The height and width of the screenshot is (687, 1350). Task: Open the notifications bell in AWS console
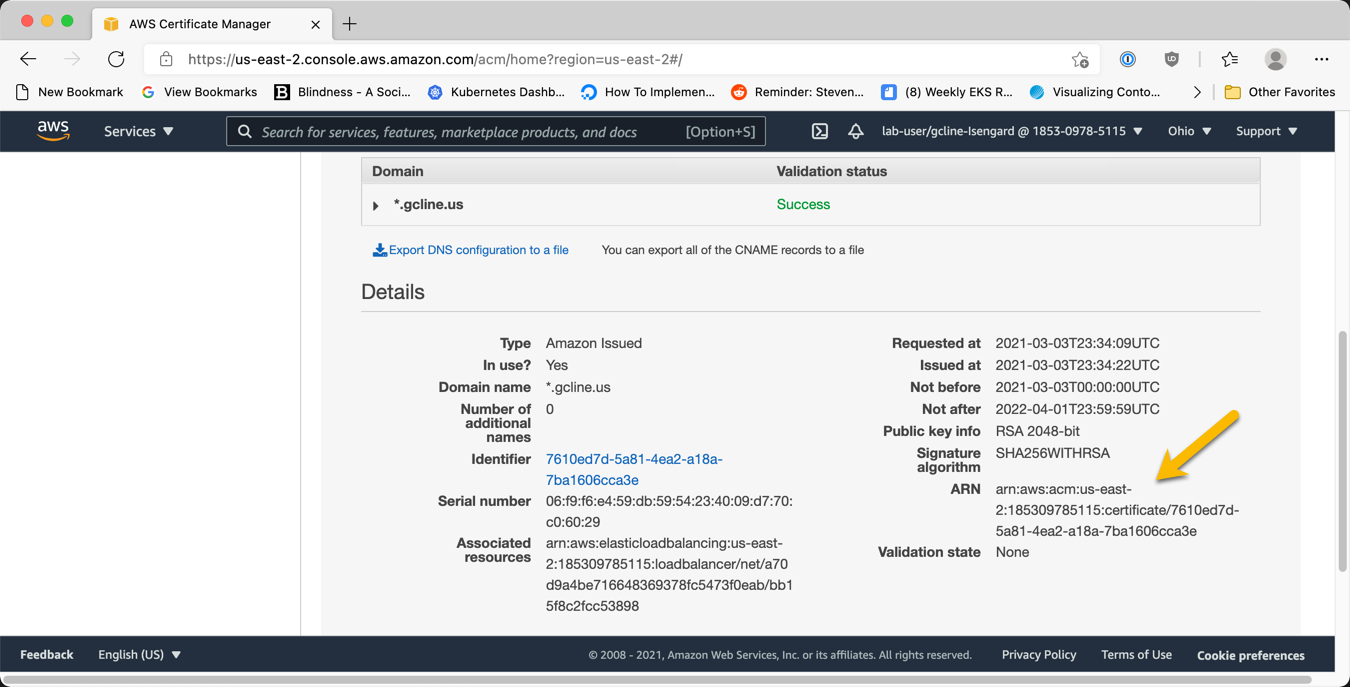856,131
